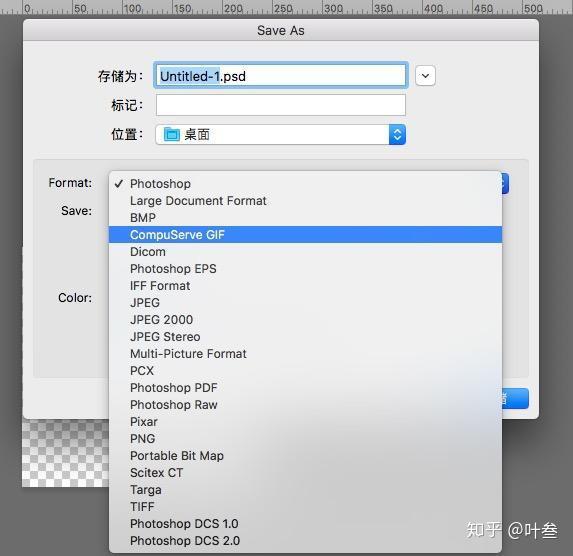Select Pixar format
Image resolution: width=573 pixels, height=556 pixels.
(x=305, y=421)
